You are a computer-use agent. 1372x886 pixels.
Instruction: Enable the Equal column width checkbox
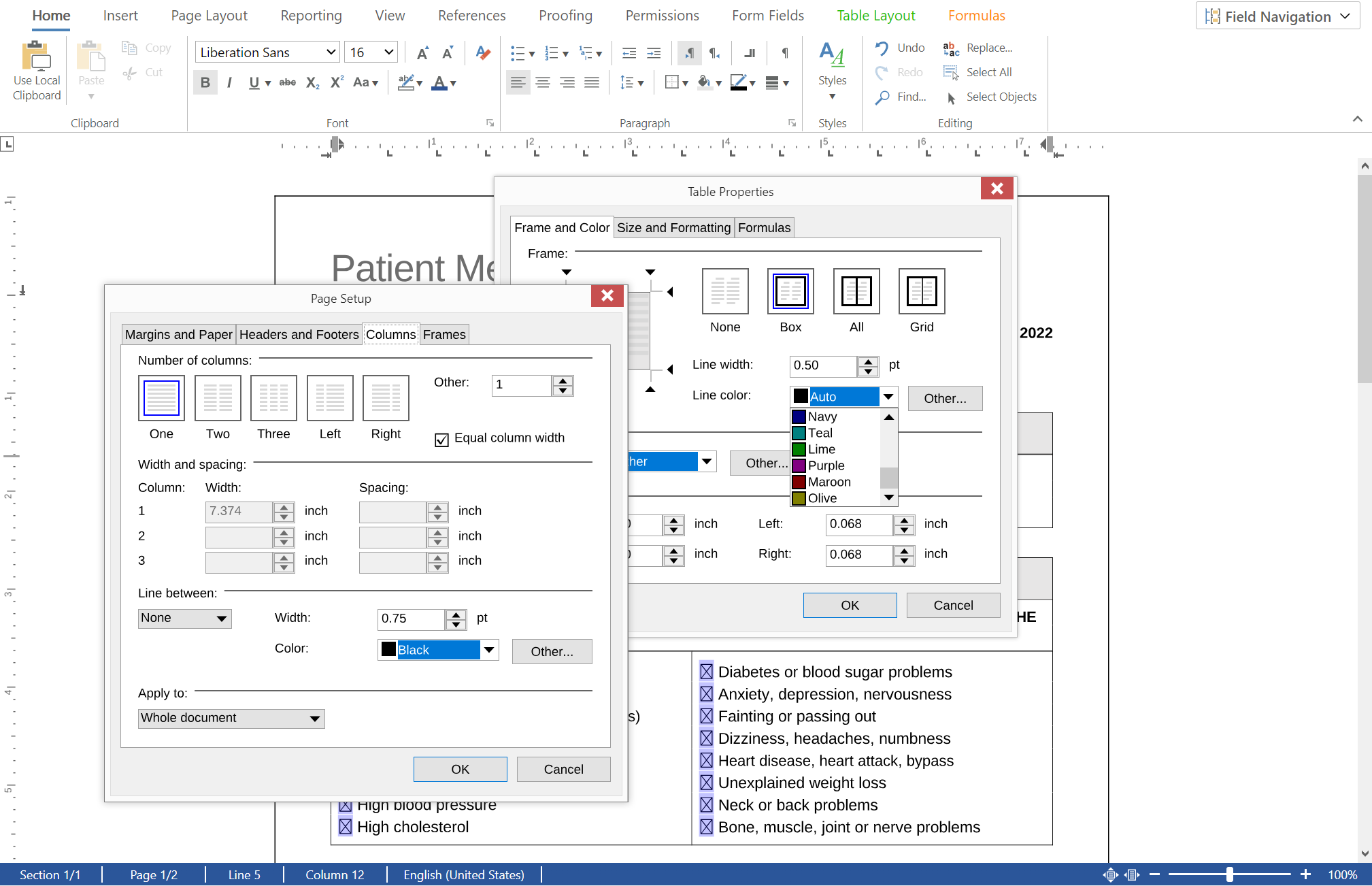point(442,440)
